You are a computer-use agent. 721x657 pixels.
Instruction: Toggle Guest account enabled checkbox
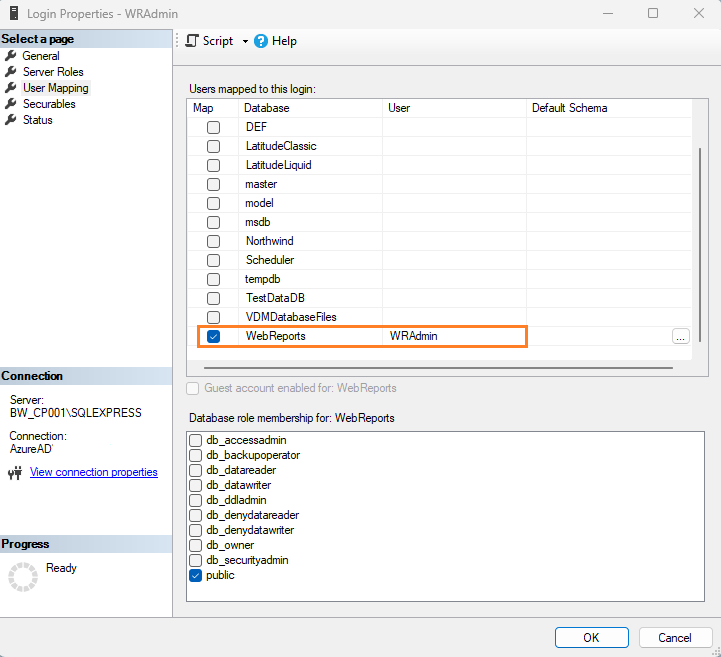click(193, 388)
